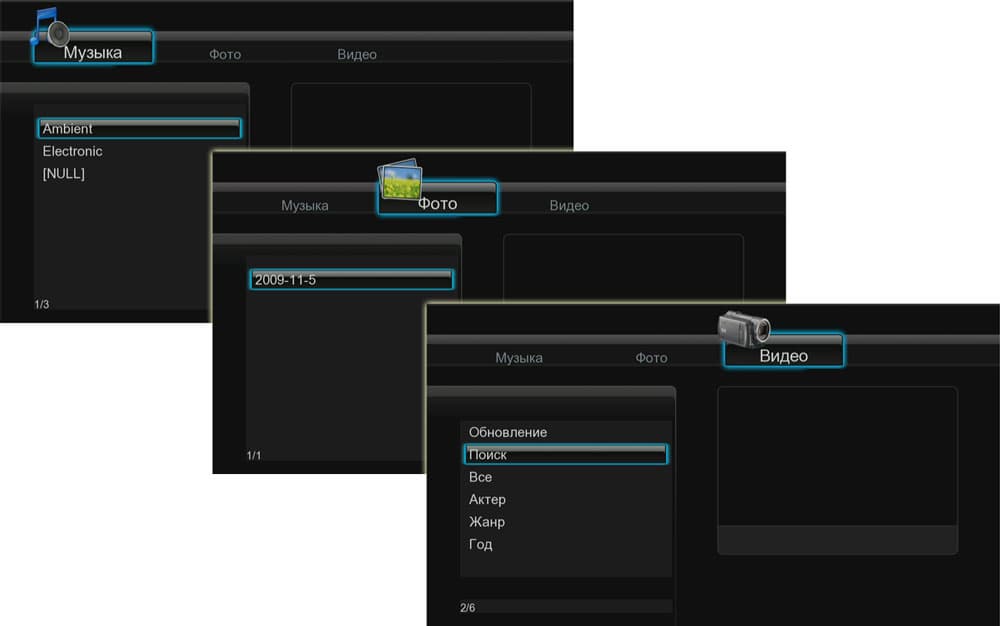
Task: Open the 2009-11-5 photo folder
Action: click(x=351, y=280)
